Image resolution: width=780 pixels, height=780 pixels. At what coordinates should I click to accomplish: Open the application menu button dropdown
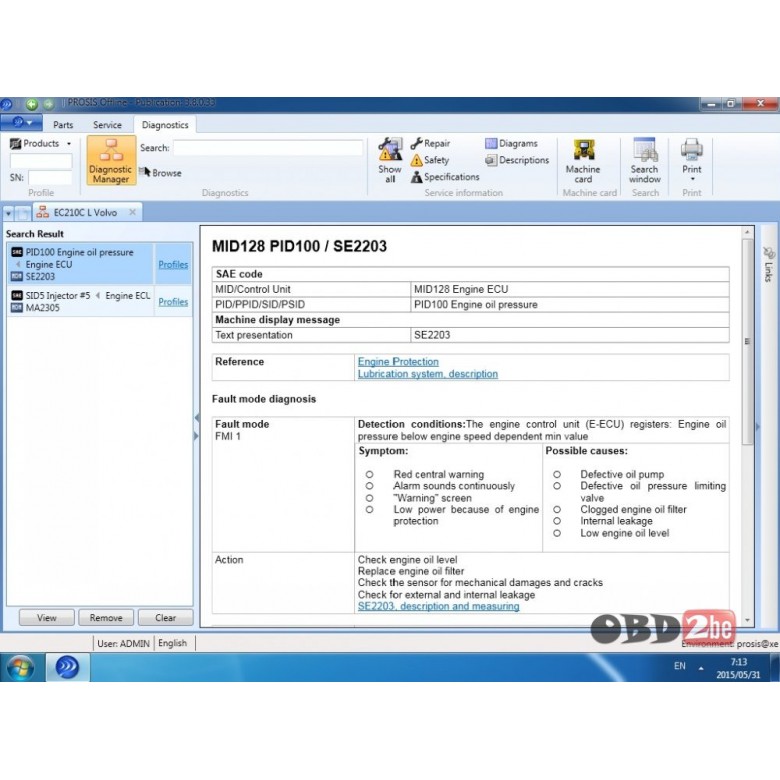tap(21, 122)
